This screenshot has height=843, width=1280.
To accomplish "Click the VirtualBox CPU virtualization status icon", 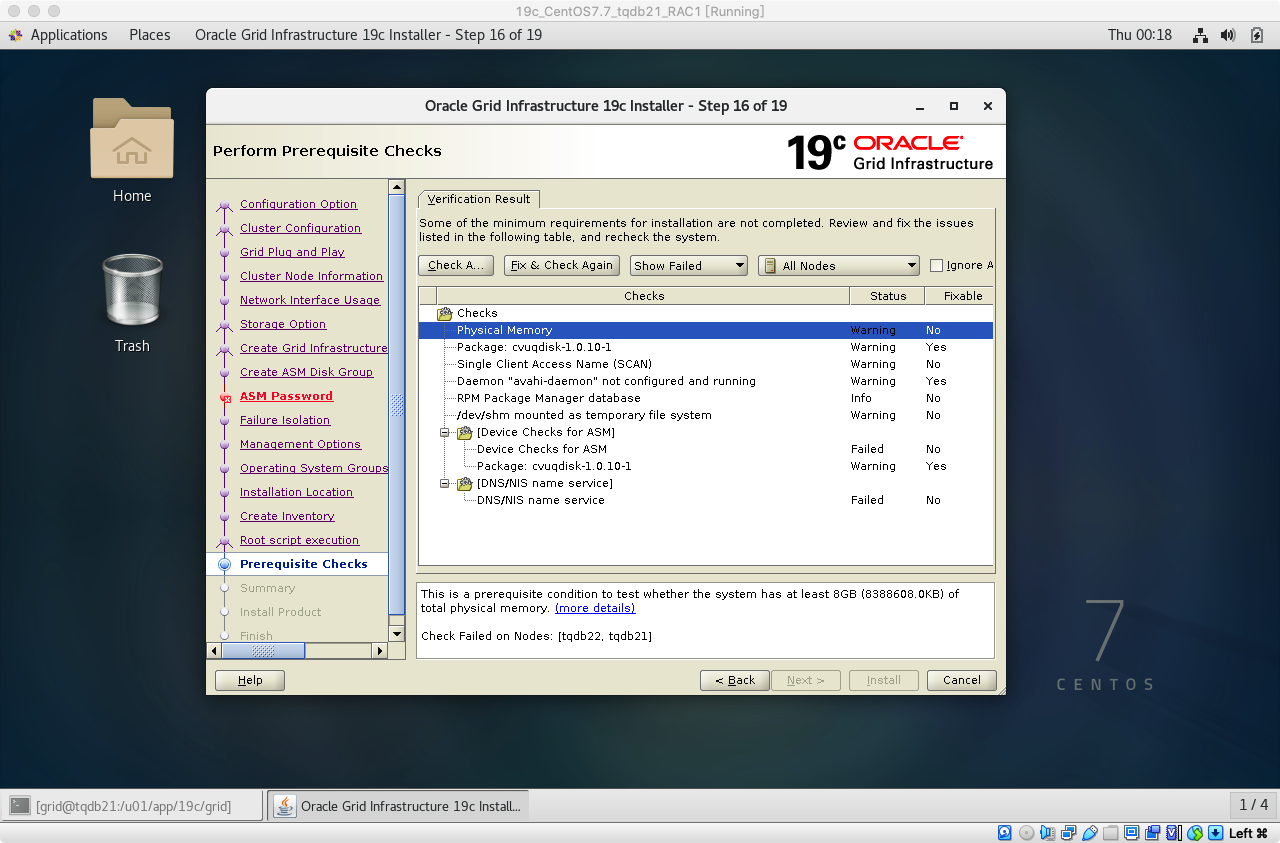I will pos(1174,833).
